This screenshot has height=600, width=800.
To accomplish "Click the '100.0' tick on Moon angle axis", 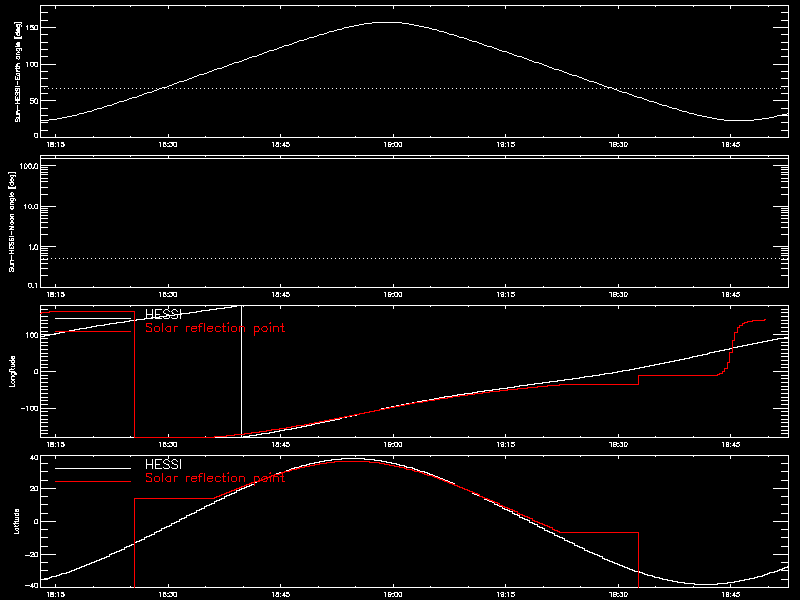I will tap(29, 167).
